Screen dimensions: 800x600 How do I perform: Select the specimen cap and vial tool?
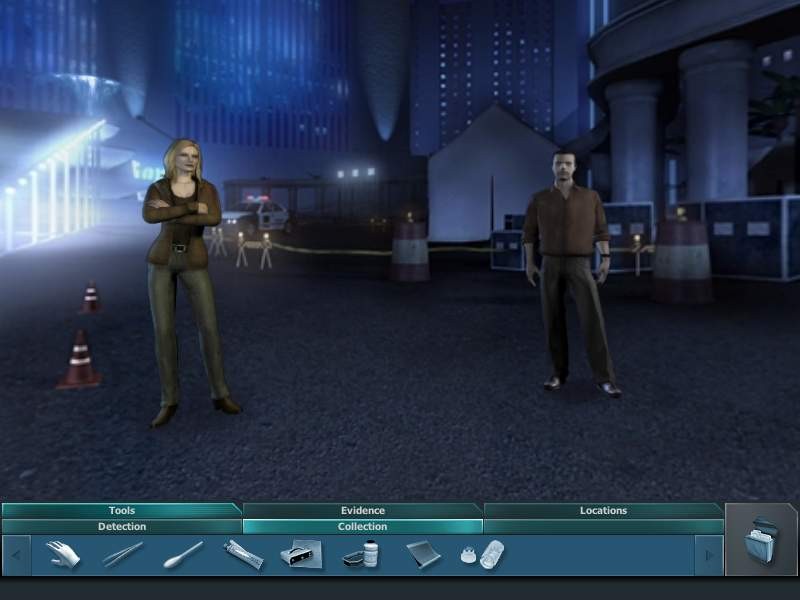[483, 554]
